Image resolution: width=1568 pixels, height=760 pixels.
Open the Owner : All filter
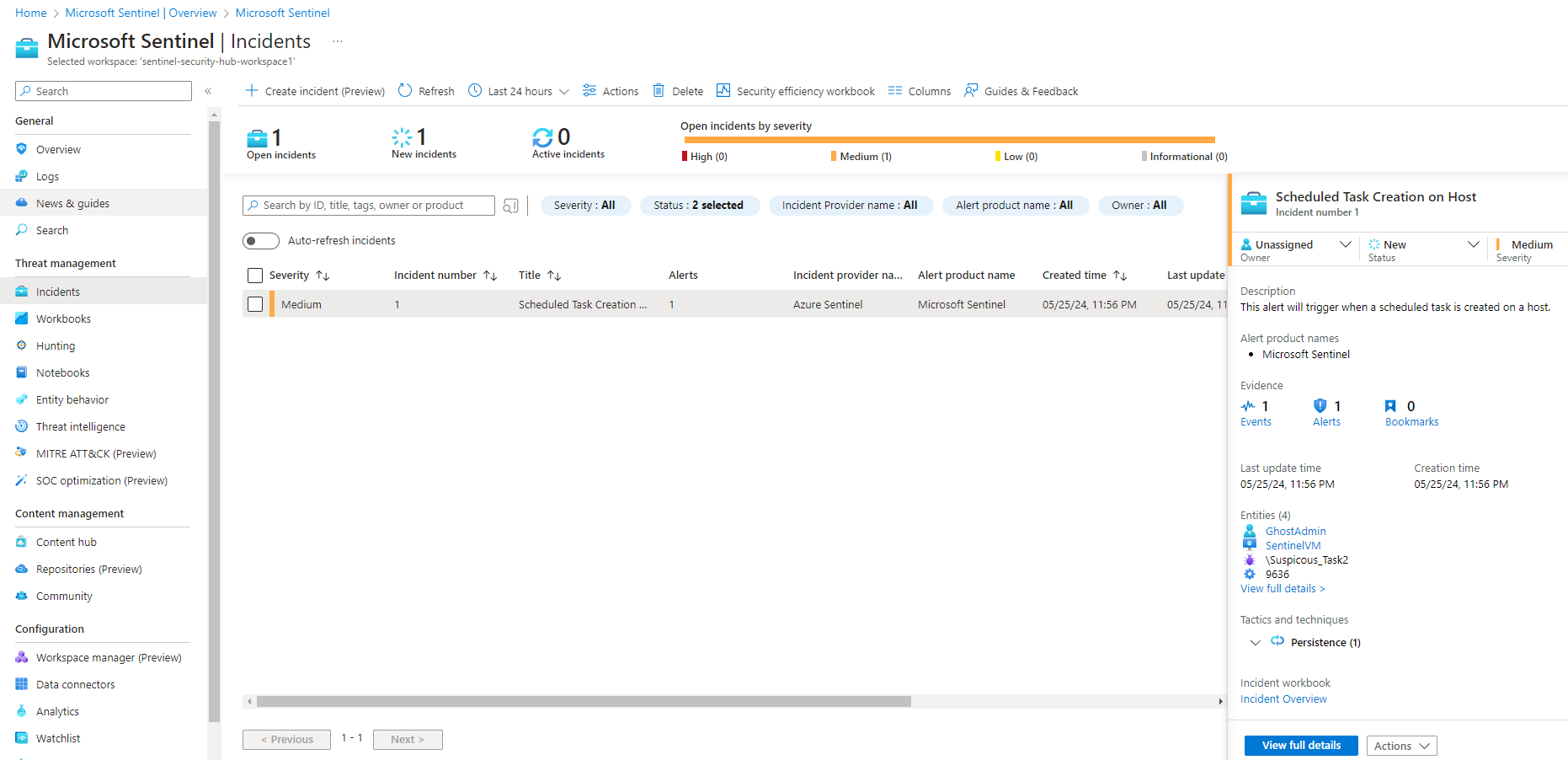tap(1139, 205)
